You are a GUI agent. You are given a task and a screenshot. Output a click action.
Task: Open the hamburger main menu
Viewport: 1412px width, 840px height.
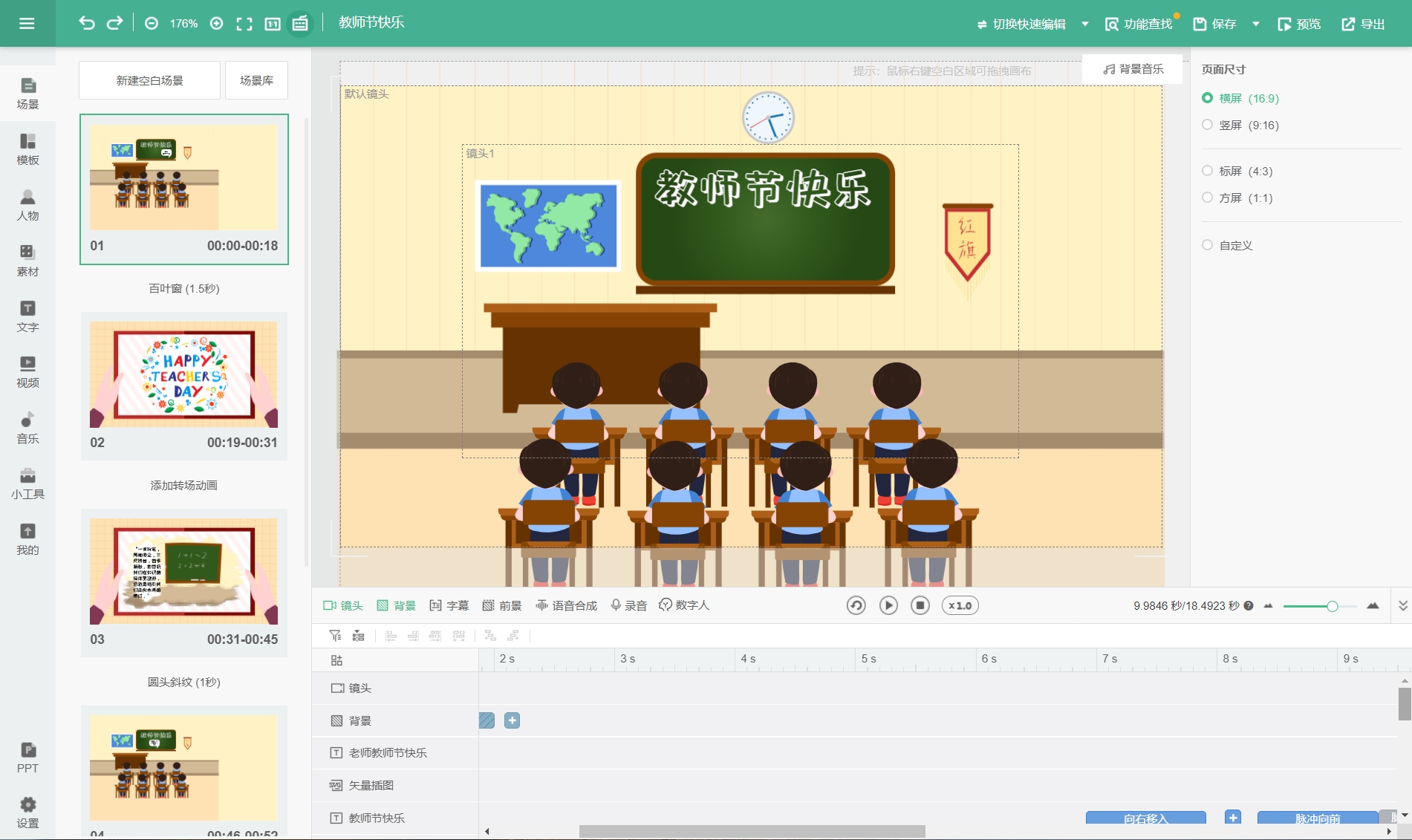click(27, 24)
